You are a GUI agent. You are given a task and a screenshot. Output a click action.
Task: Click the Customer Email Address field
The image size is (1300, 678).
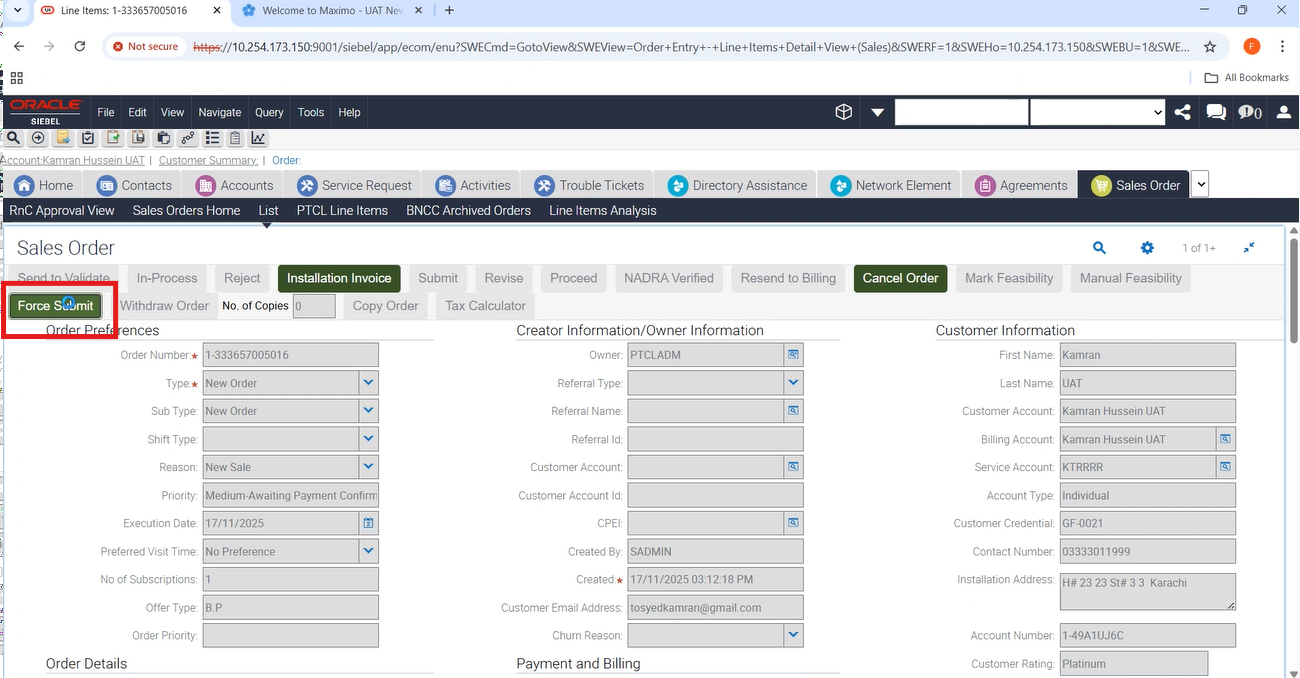click(714, 607)
